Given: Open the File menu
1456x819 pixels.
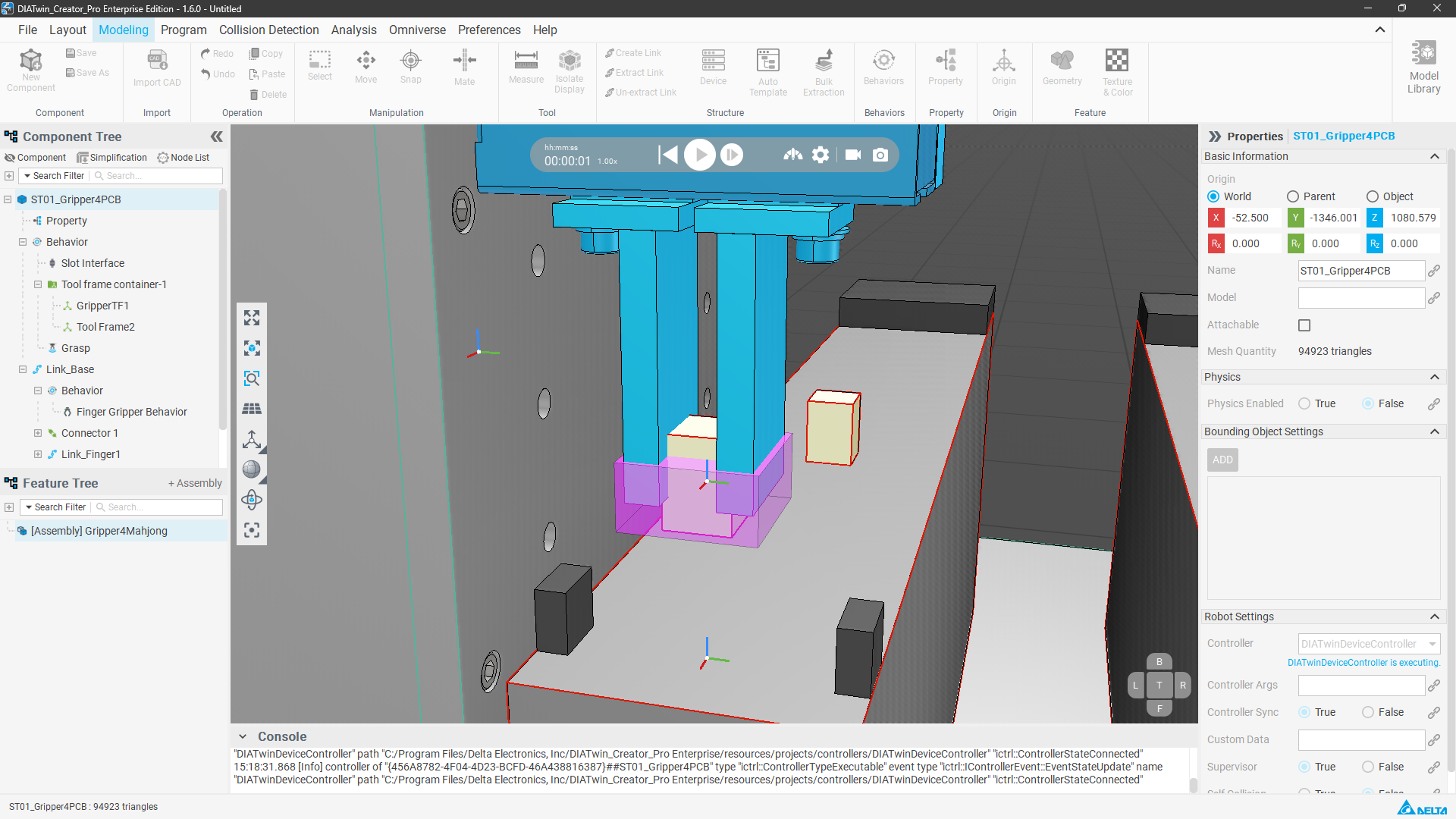Looking at the screenshot, I should (x=27, y=30).
